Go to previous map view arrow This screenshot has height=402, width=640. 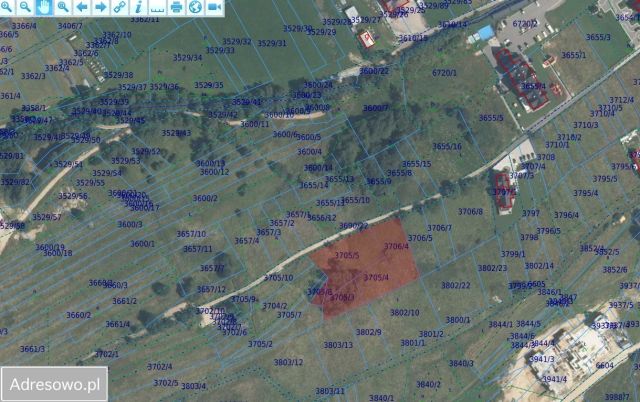82,7
